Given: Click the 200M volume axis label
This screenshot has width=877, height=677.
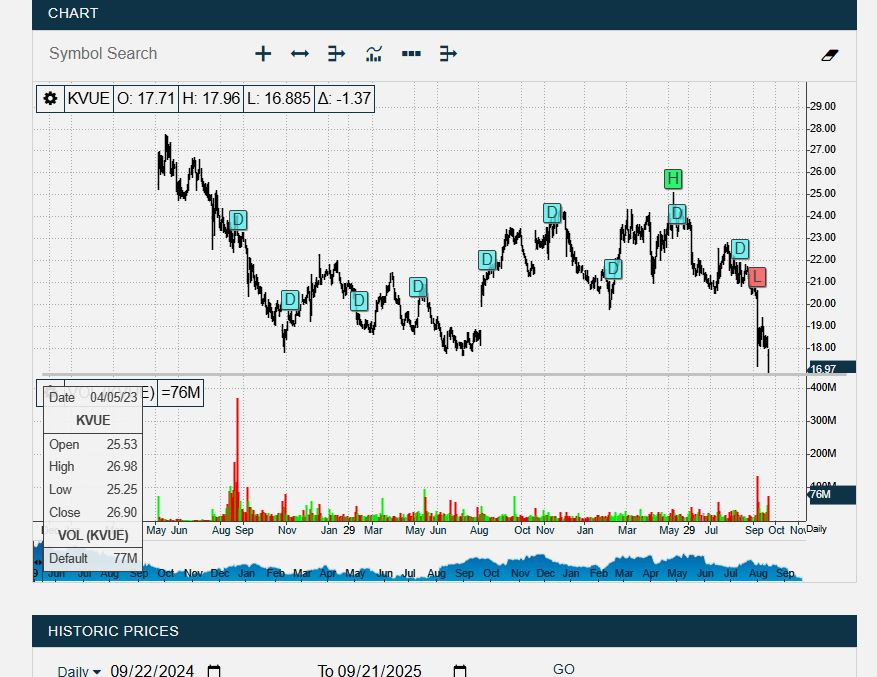Looking at the screenshot, I should (823, 453).
